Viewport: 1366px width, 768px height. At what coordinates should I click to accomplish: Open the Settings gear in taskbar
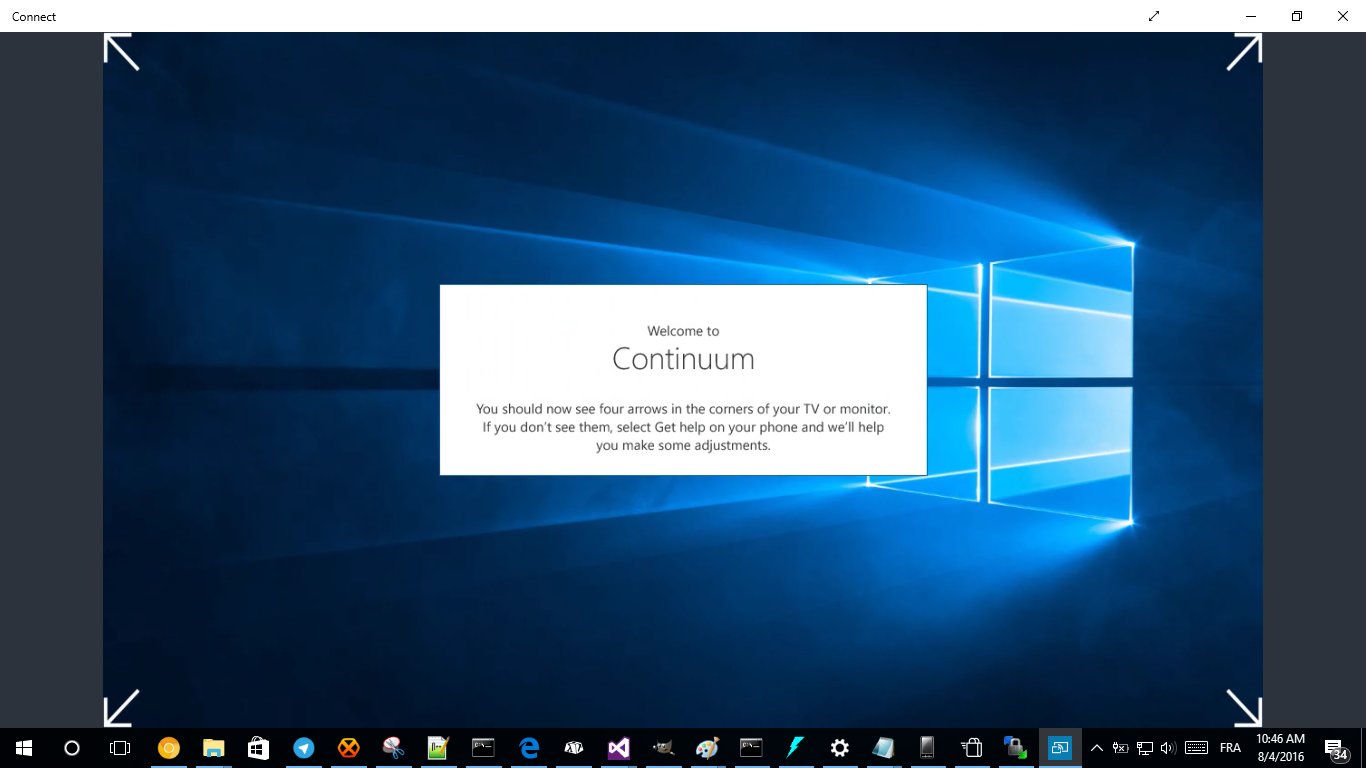[x=840, y=748]
